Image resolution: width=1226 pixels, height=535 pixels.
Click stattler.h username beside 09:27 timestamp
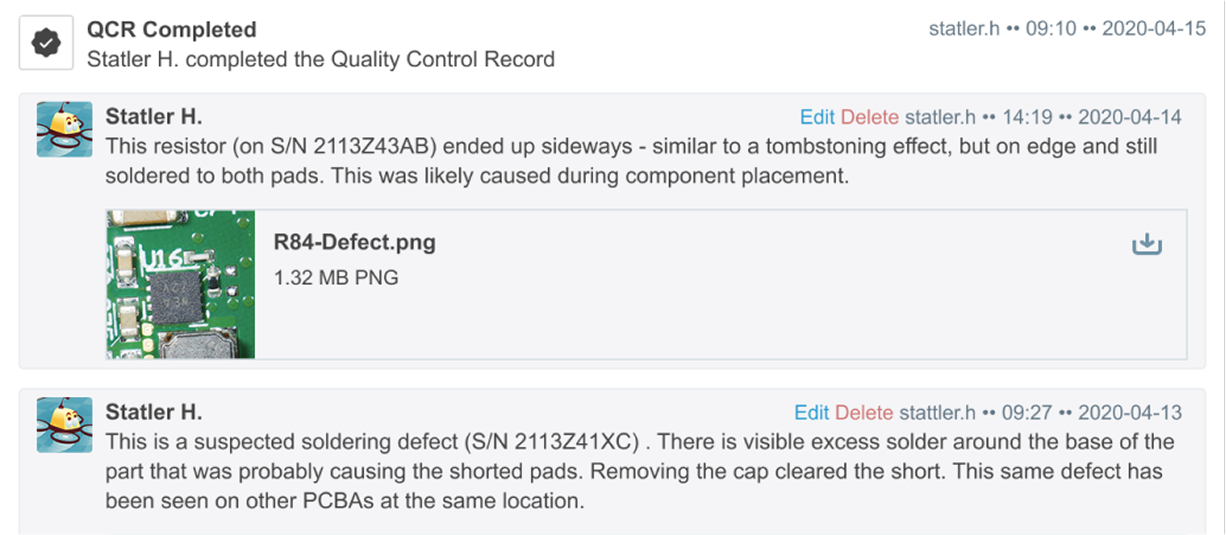tap(937, 412)
